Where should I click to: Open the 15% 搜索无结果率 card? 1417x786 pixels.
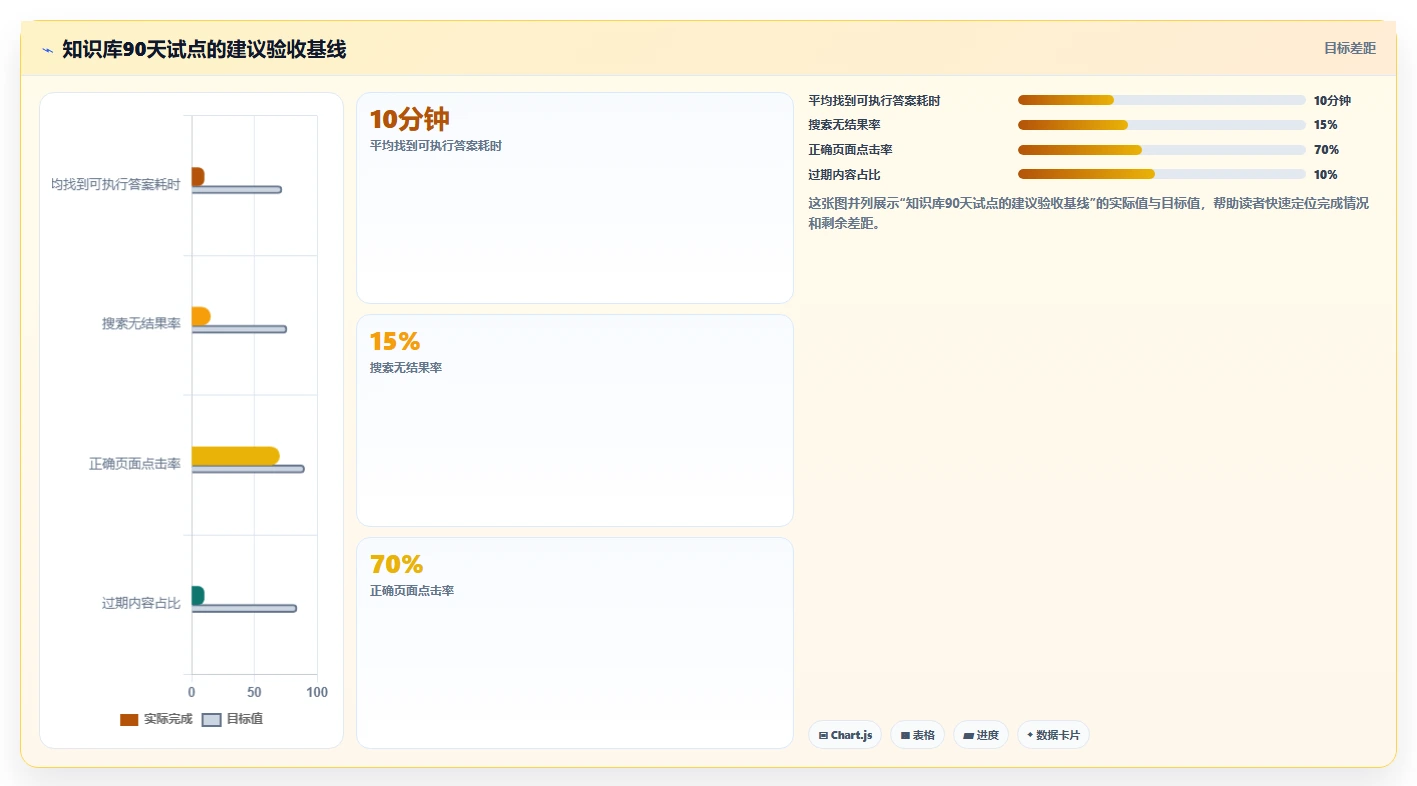[575, 421]
